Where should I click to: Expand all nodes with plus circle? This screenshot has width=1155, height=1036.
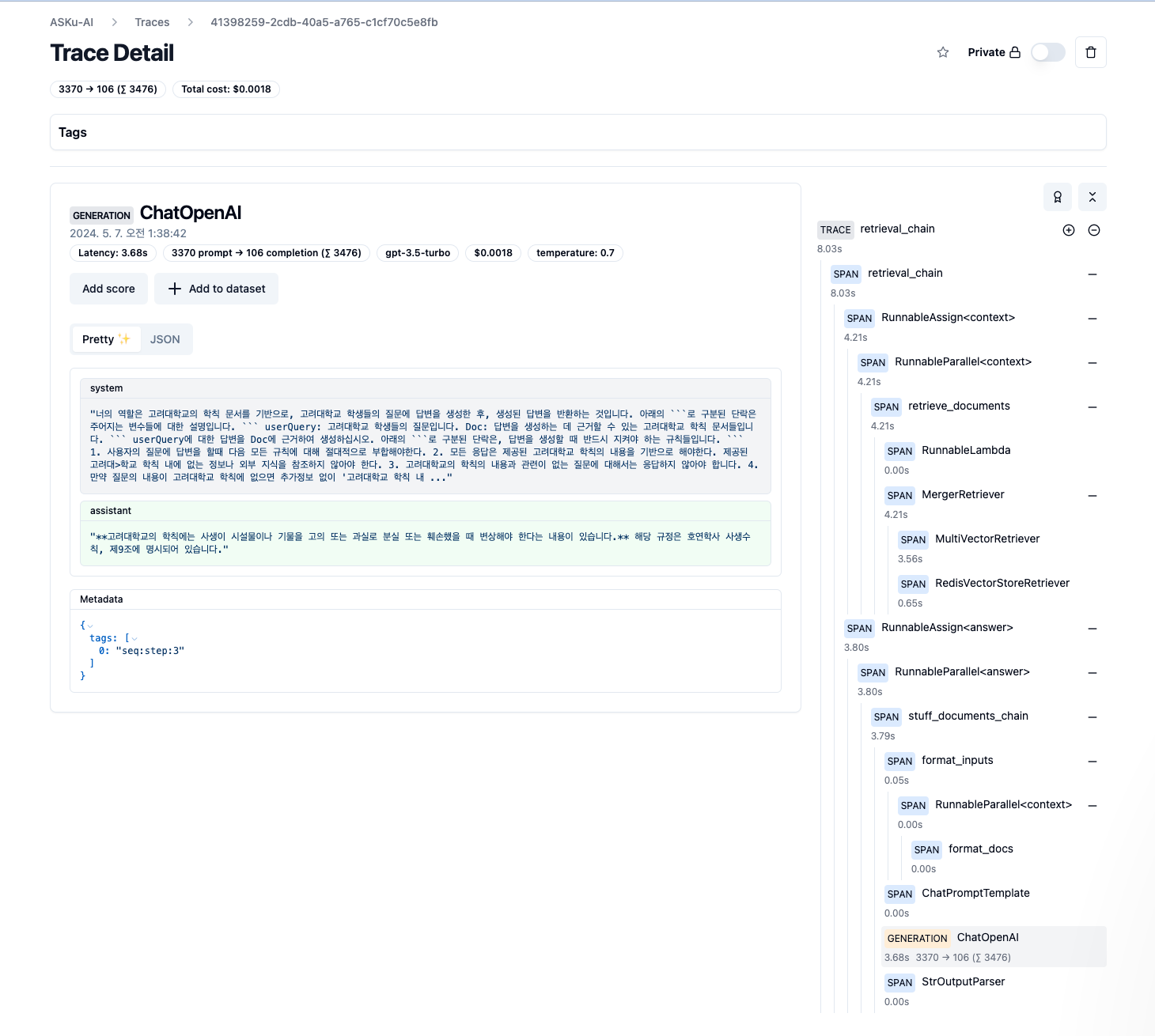1069,230
